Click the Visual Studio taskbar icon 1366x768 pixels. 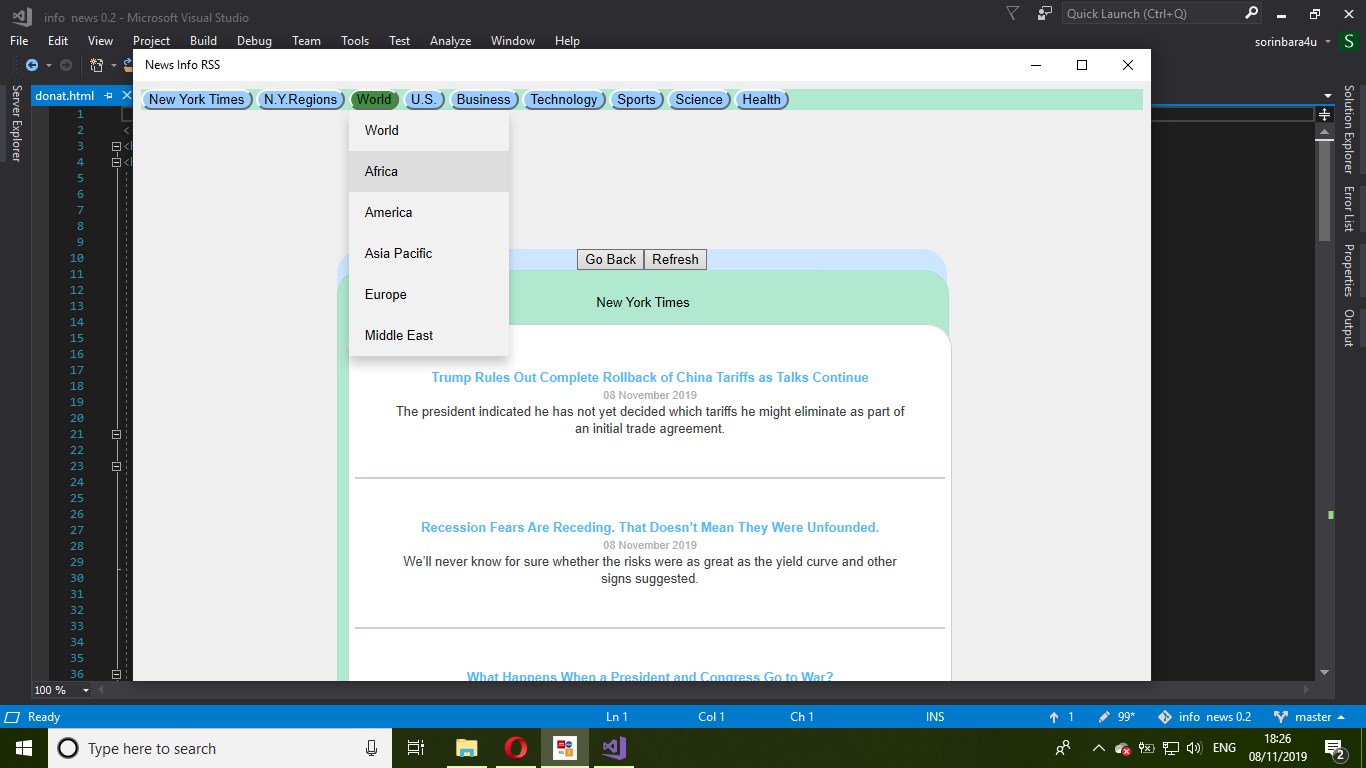[x=613, y=748]
